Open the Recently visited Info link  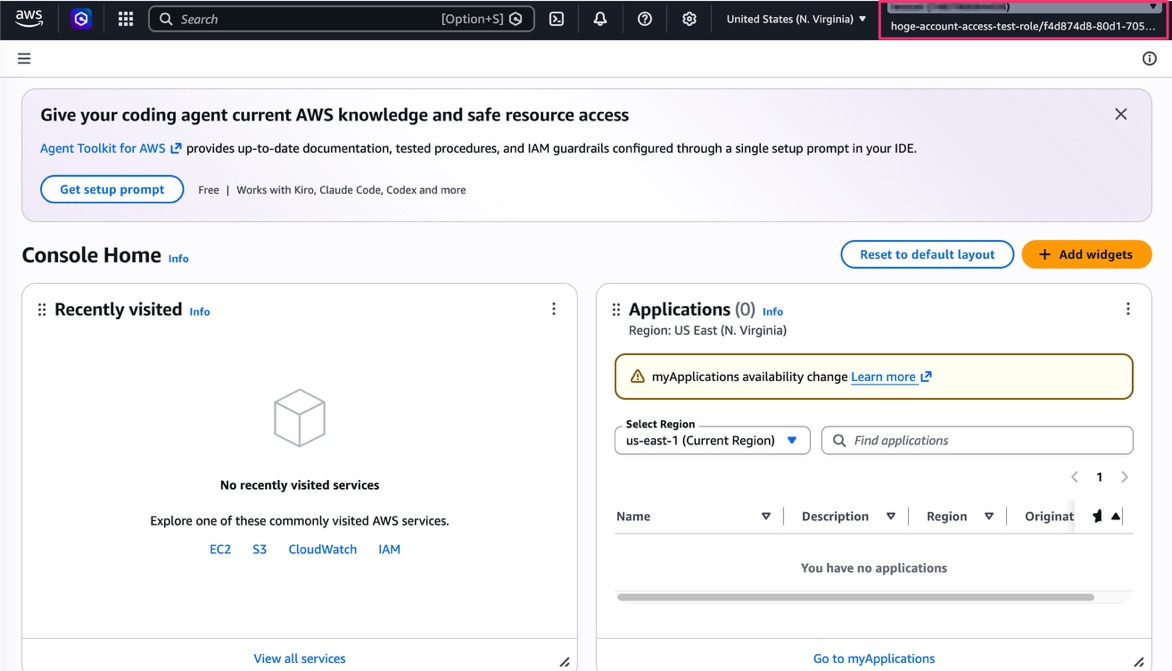tap(200, 312)
